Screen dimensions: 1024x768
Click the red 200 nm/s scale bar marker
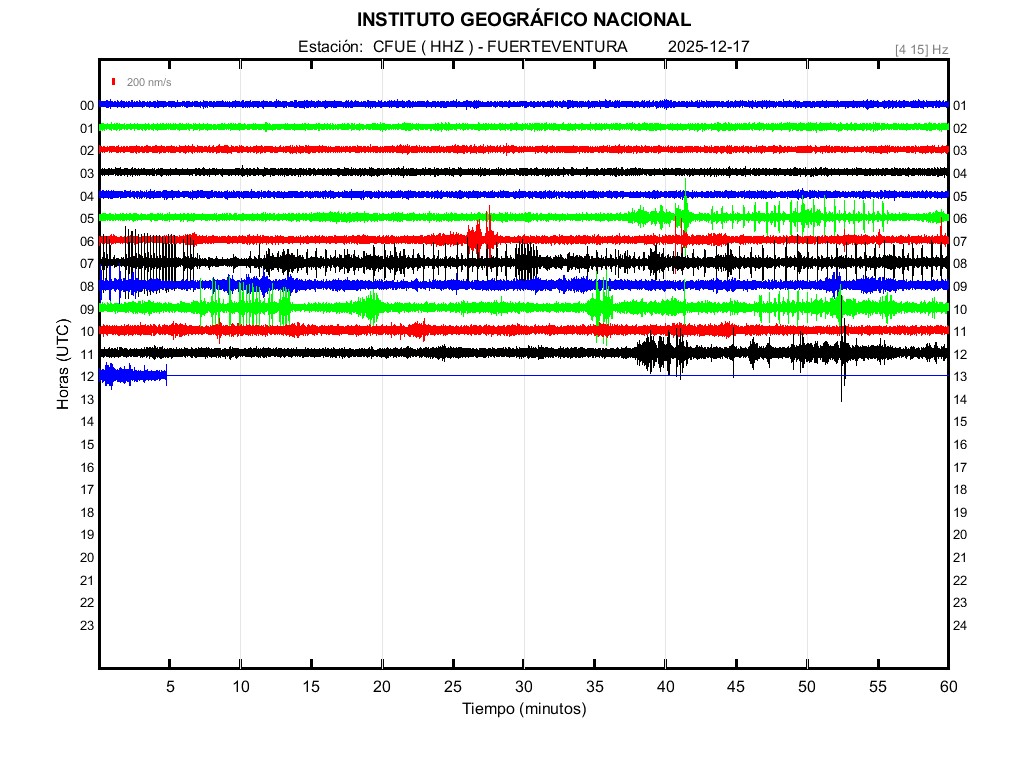[115, 82]
